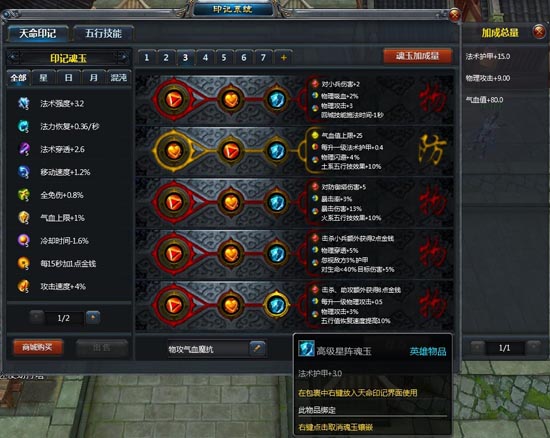This screenshot has height=438, width=550.
Task: Select the 移动速度+1.2% jade icon
Action: (x=24, y=172)
